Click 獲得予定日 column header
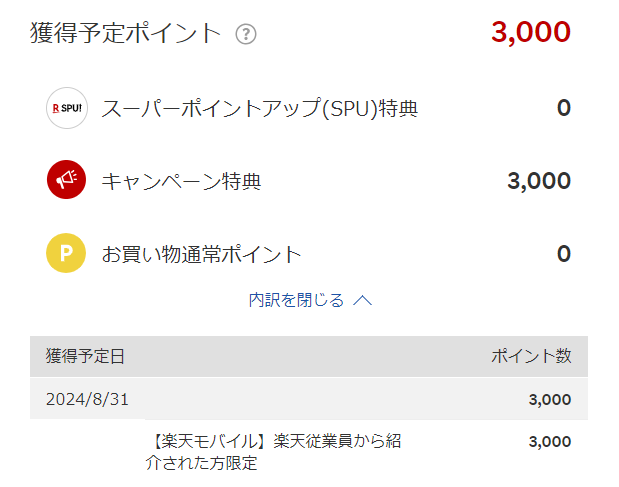The image size is (619, 487). [85, 356]
